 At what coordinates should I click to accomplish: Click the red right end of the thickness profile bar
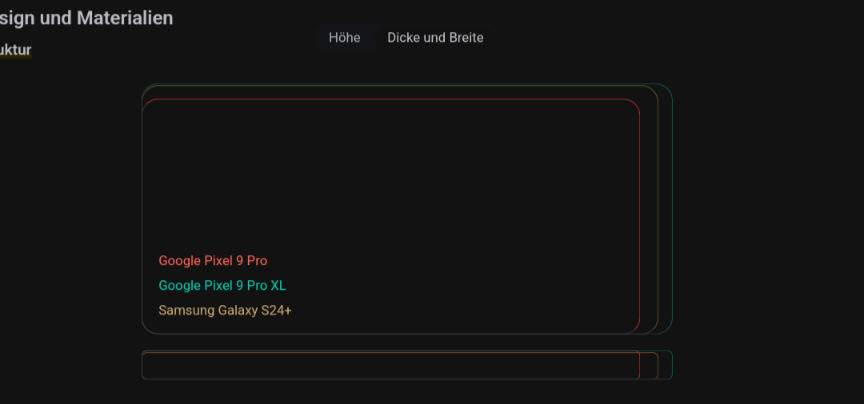[x=639, y=365]
